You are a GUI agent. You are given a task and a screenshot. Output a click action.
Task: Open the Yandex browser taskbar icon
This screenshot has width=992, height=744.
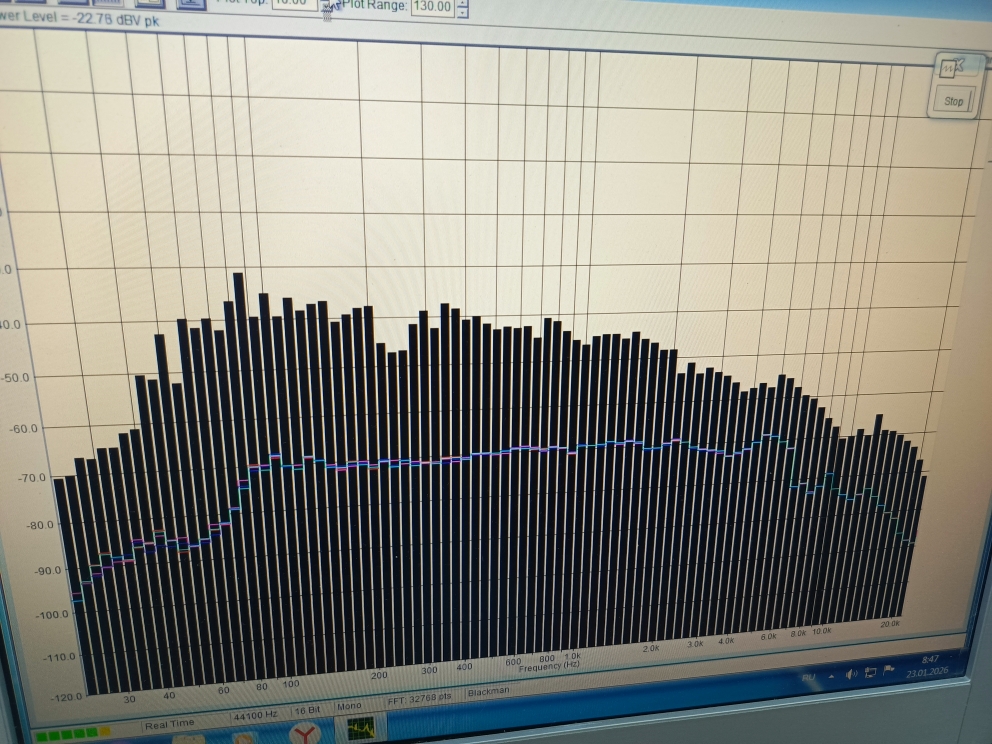click(x=305, y=733)
